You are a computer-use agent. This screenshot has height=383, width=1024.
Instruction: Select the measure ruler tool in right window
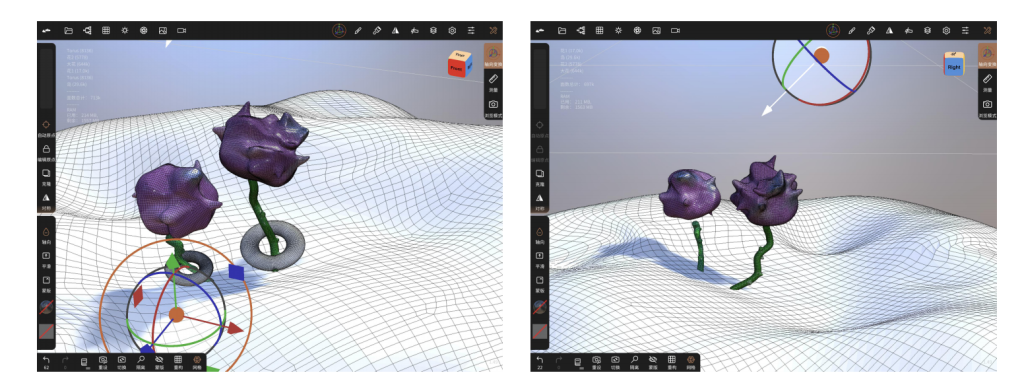coord(987,82)
